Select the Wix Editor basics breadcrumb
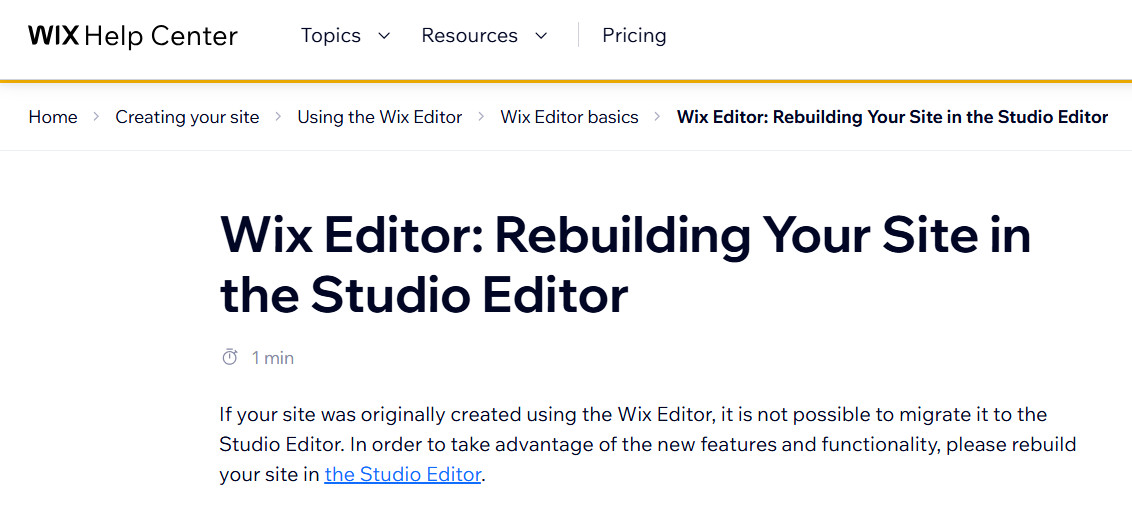The height and width of the screenshot is (505, 1132). pyautogui.click(x=569, y=117)
